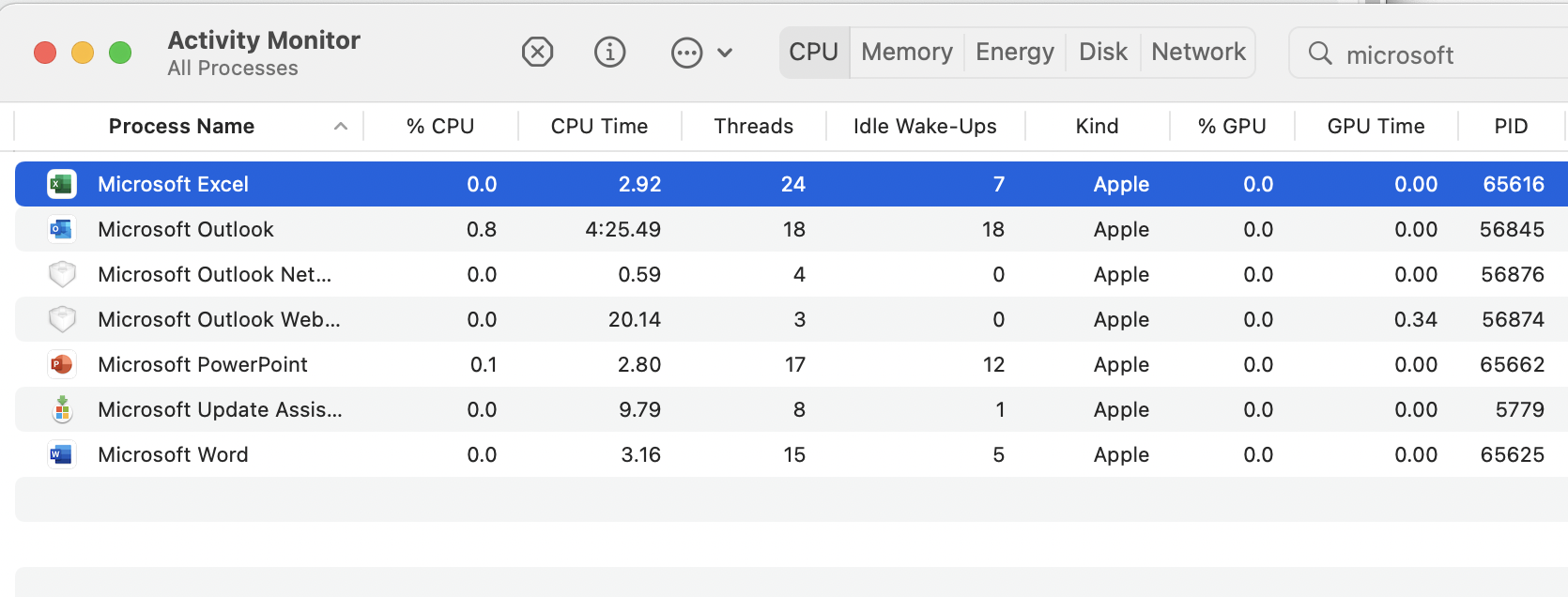Click the stop process (X) toolbar icon
The height and width of the screenshot is (597, 1568).
(537, 52)
